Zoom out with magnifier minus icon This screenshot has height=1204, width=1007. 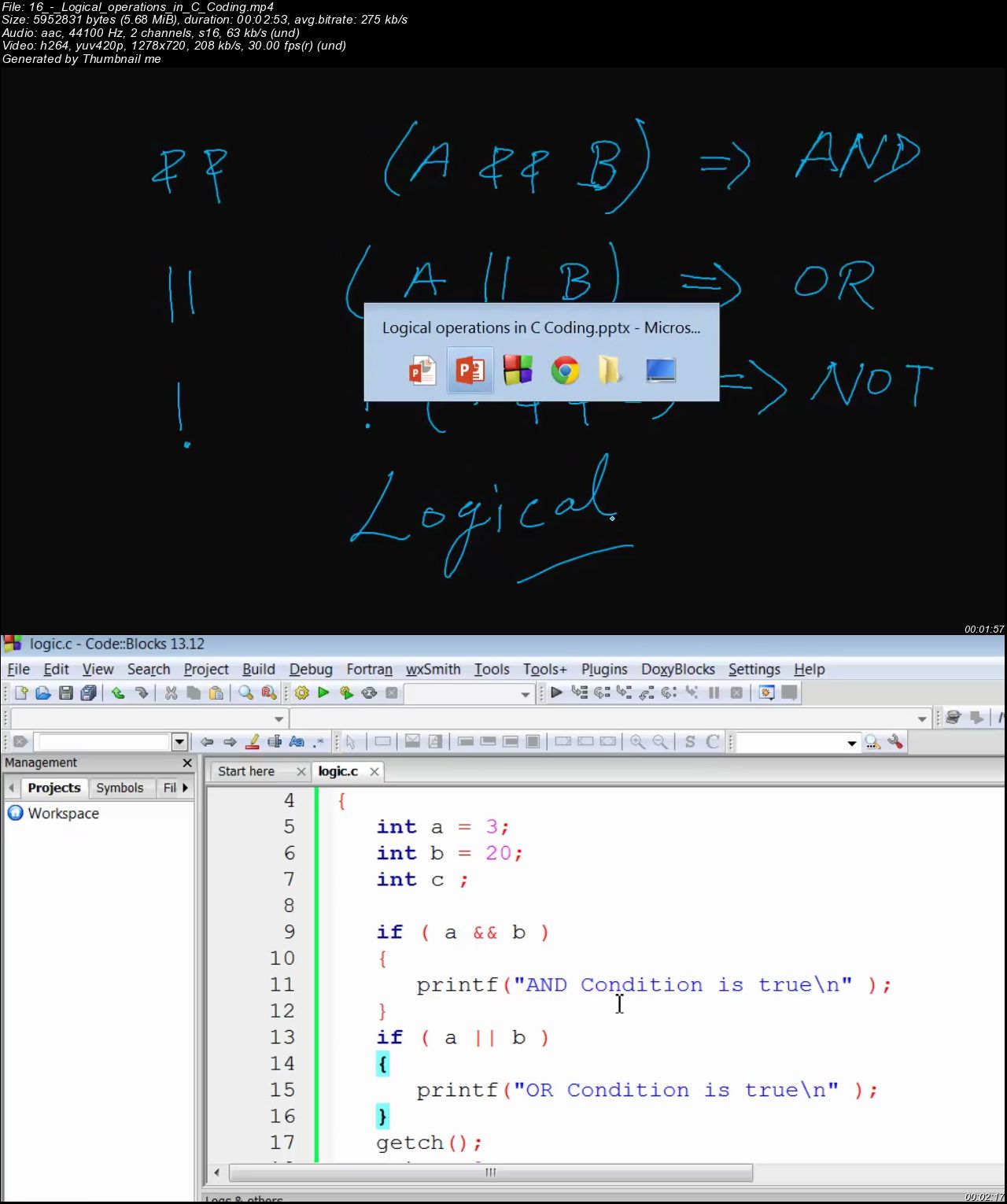coord(660,742)
